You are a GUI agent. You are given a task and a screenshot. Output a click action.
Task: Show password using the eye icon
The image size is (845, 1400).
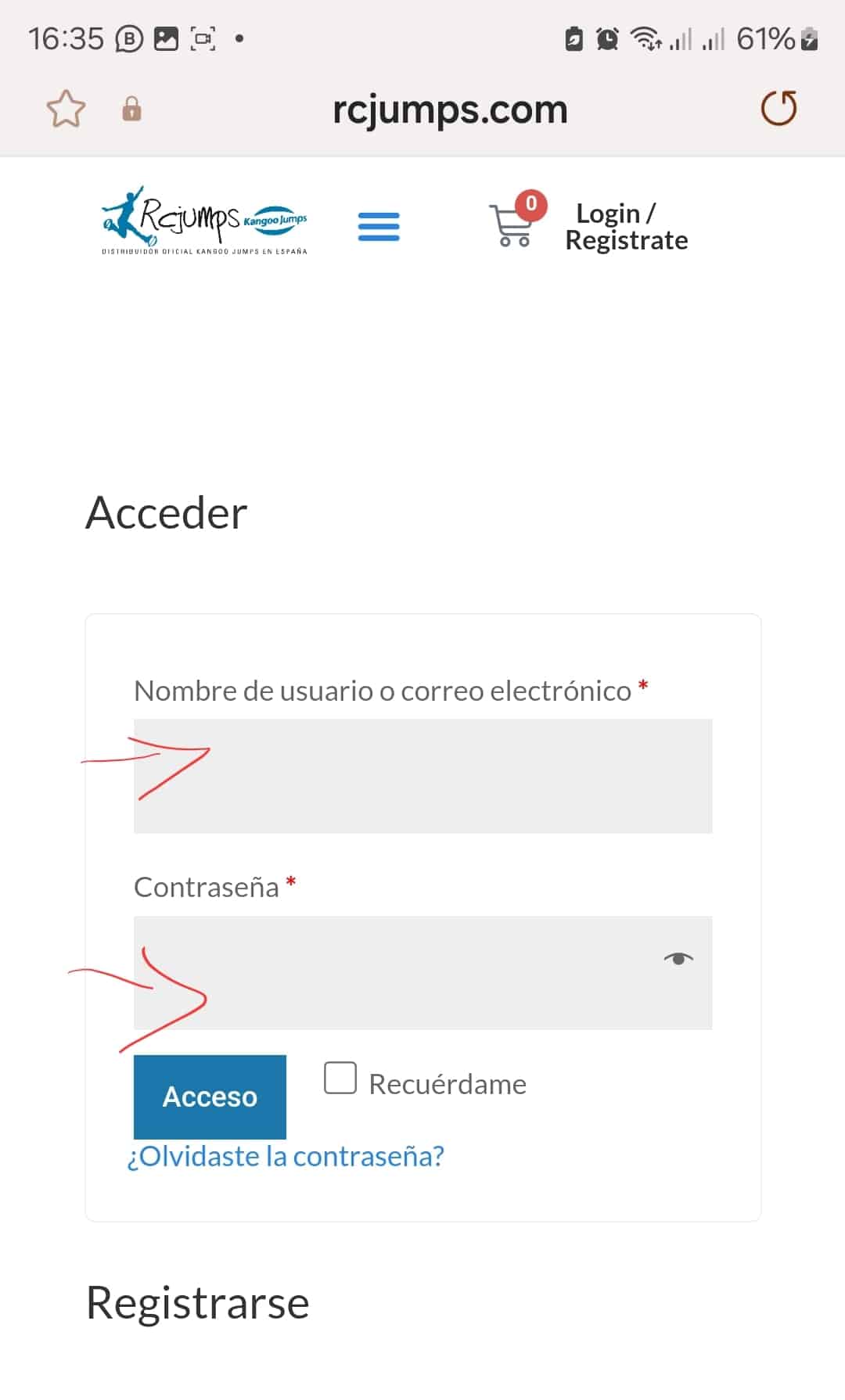(678, 959)
